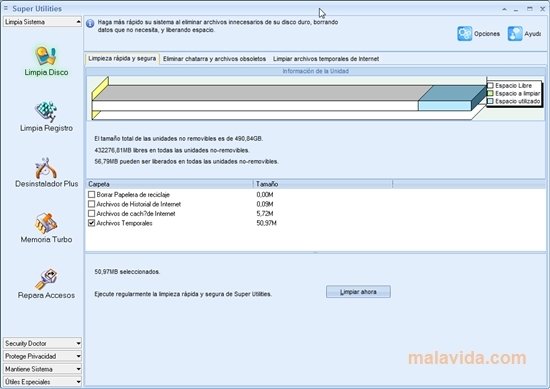Open the Repara Accesos icon

pyautogui.click(x=46, y=279)
